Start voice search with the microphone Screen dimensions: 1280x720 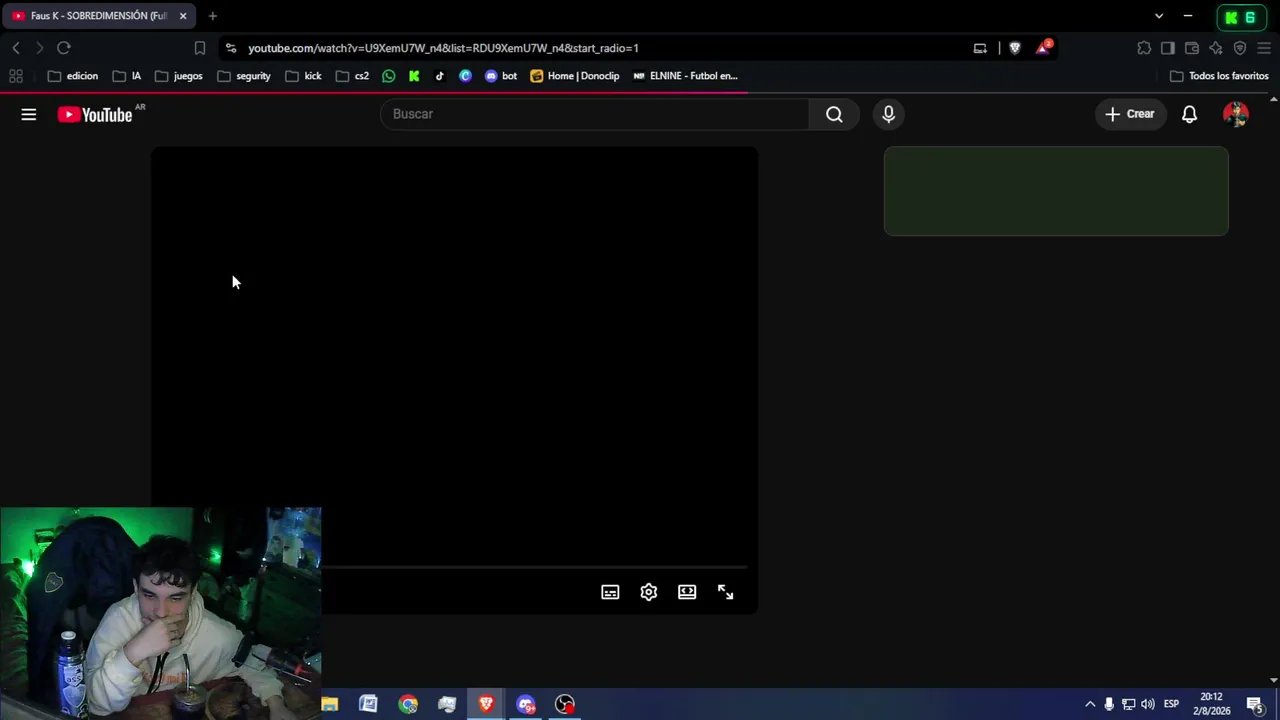[x=888, y=114]
